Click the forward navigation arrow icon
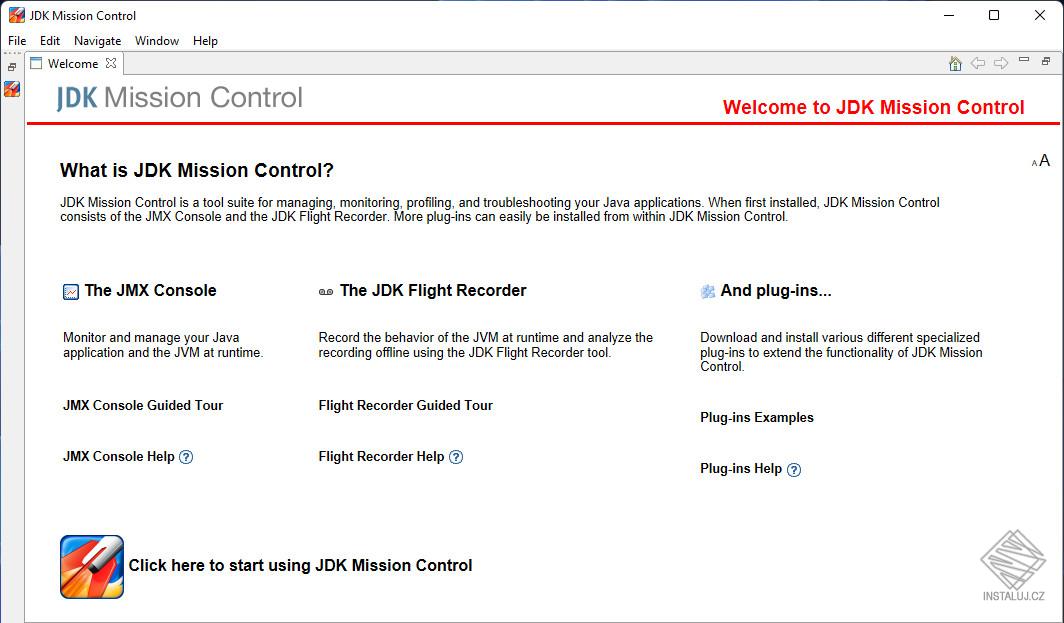1064x623 pixels. [1001, 63]
